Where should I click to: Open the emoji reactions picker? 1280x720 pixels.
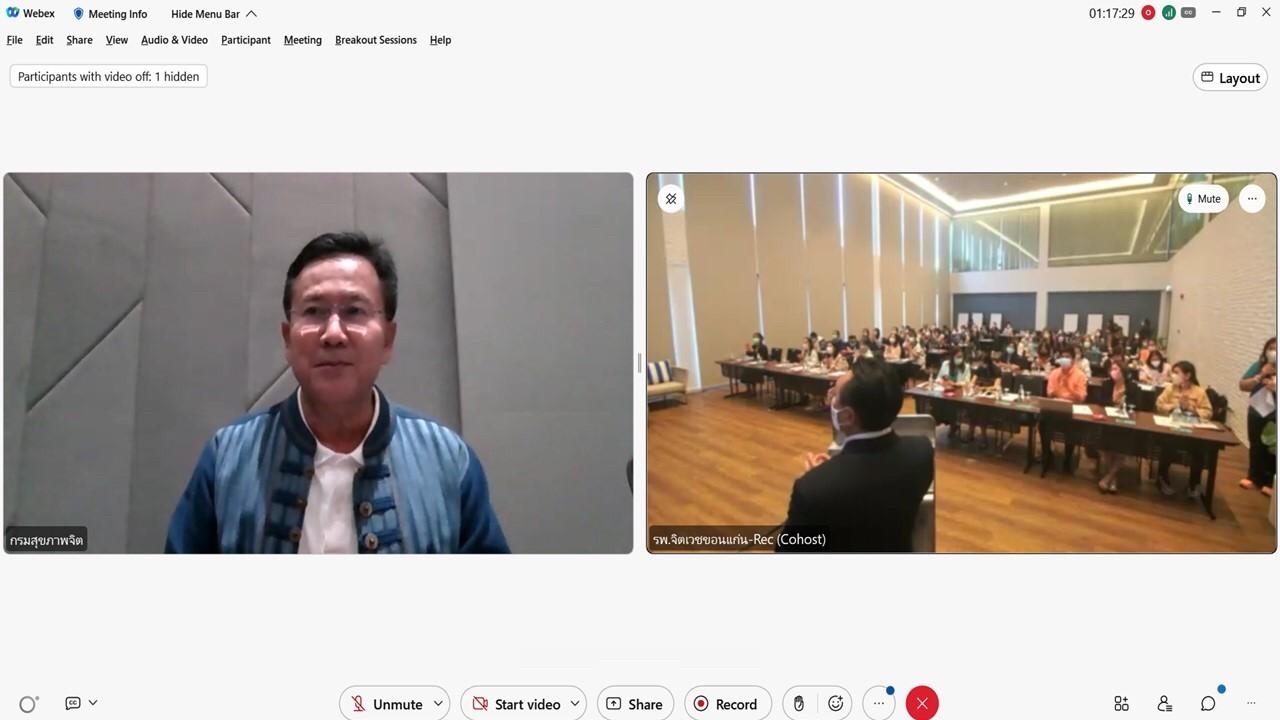[x=836, y=704]
